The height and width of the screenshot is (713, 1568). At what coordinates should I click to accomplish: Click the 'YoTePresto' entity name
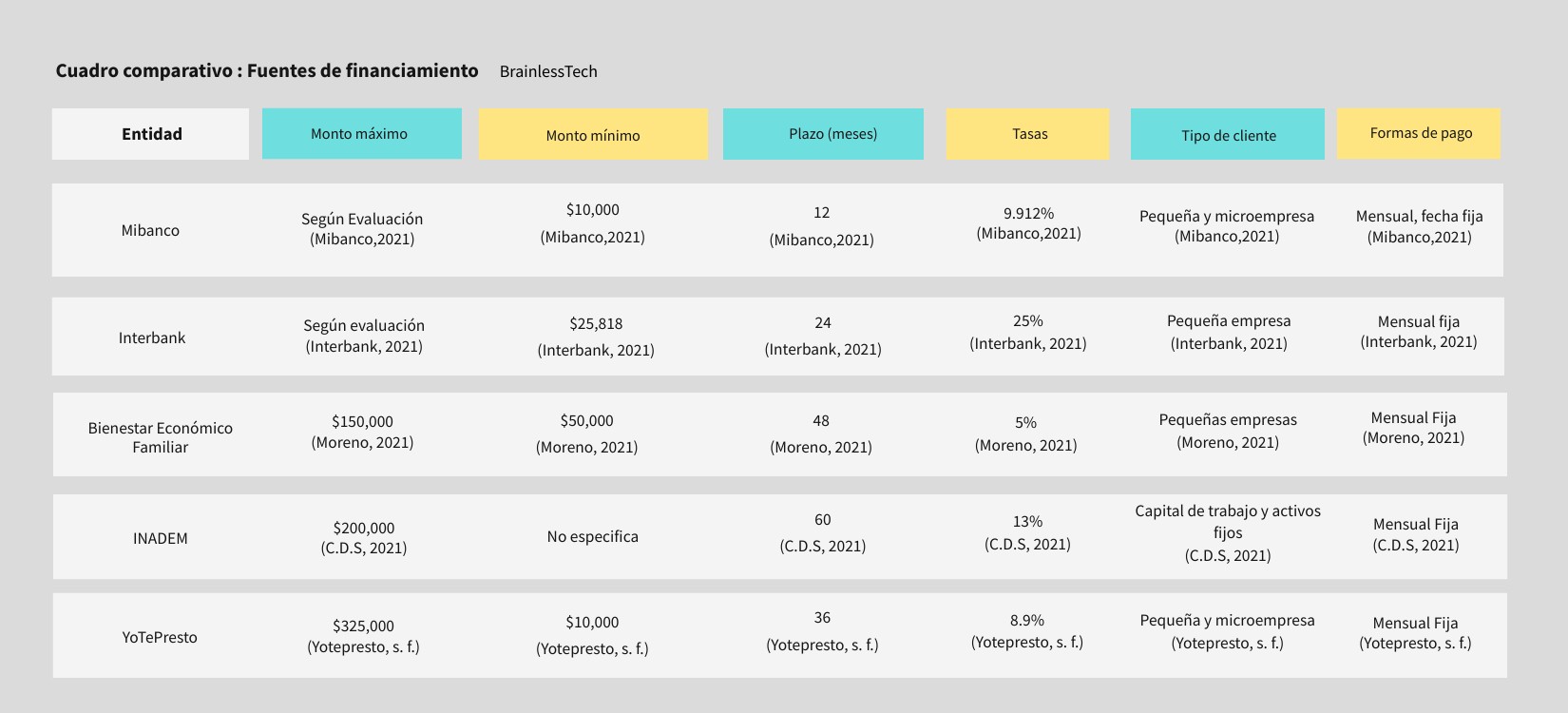160,638
